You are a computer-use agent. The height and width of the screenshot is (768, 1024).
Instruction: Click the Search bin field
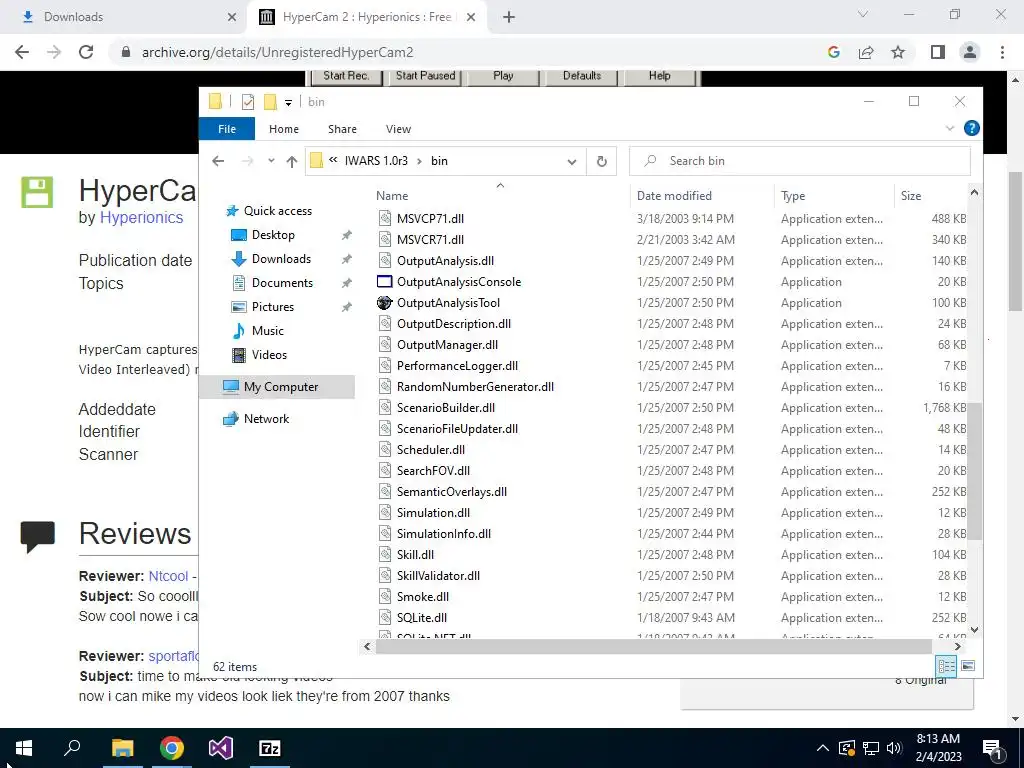click(799, 161)
